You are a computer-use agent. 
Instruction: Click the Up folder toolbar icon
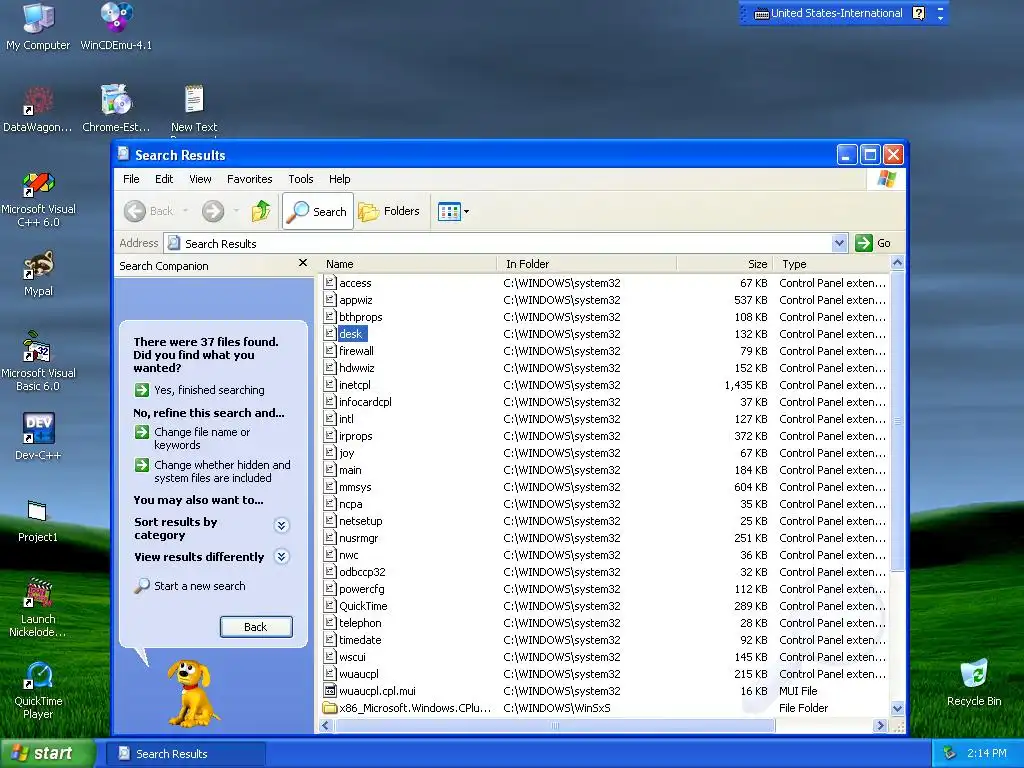click(261, 211)
